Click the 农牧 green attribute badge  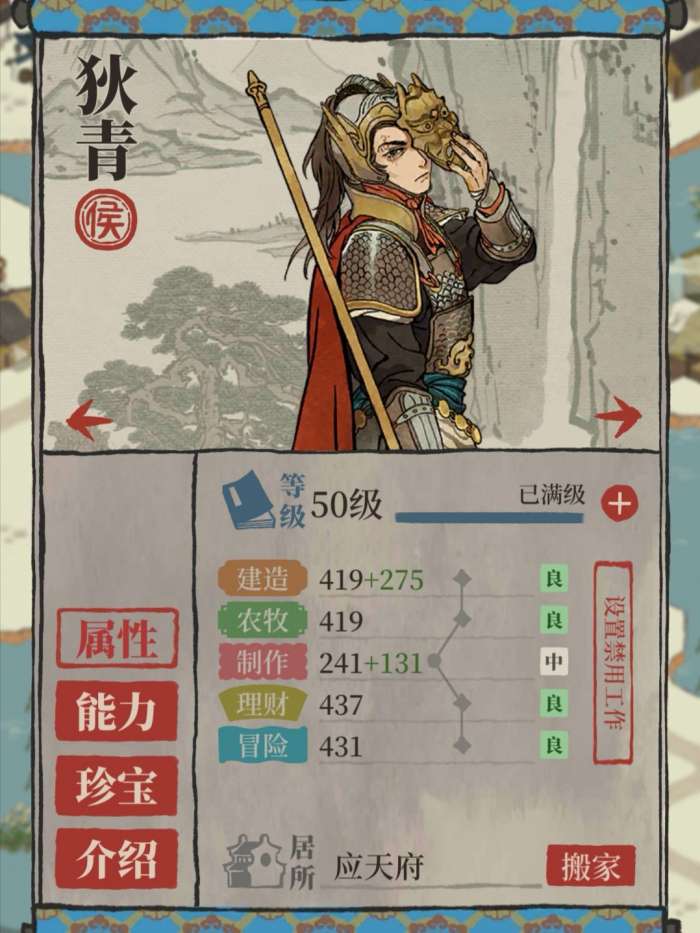tap(262, 621)
